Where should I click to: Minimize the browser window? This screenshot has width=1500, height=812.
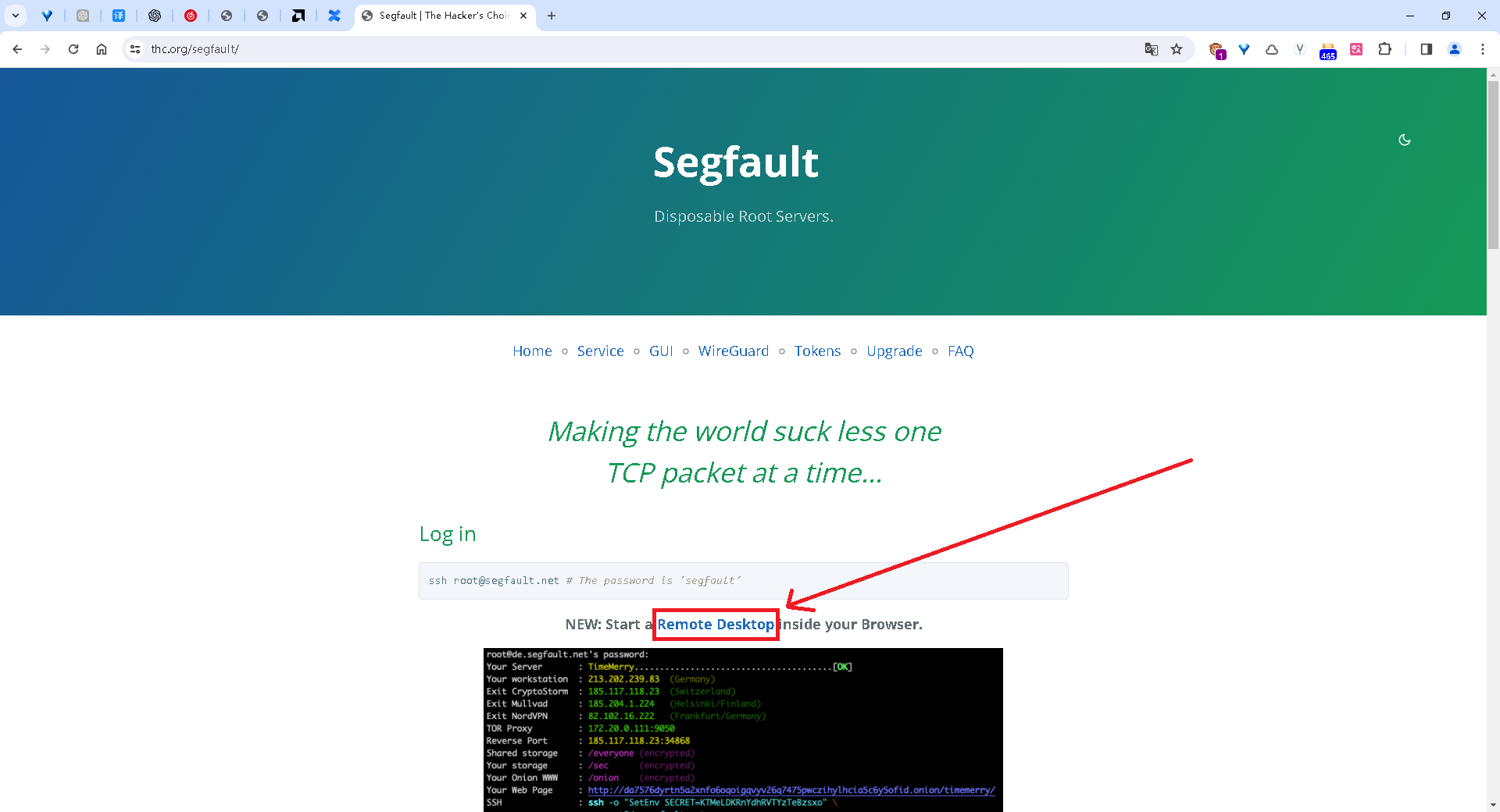coord(1410,16)
